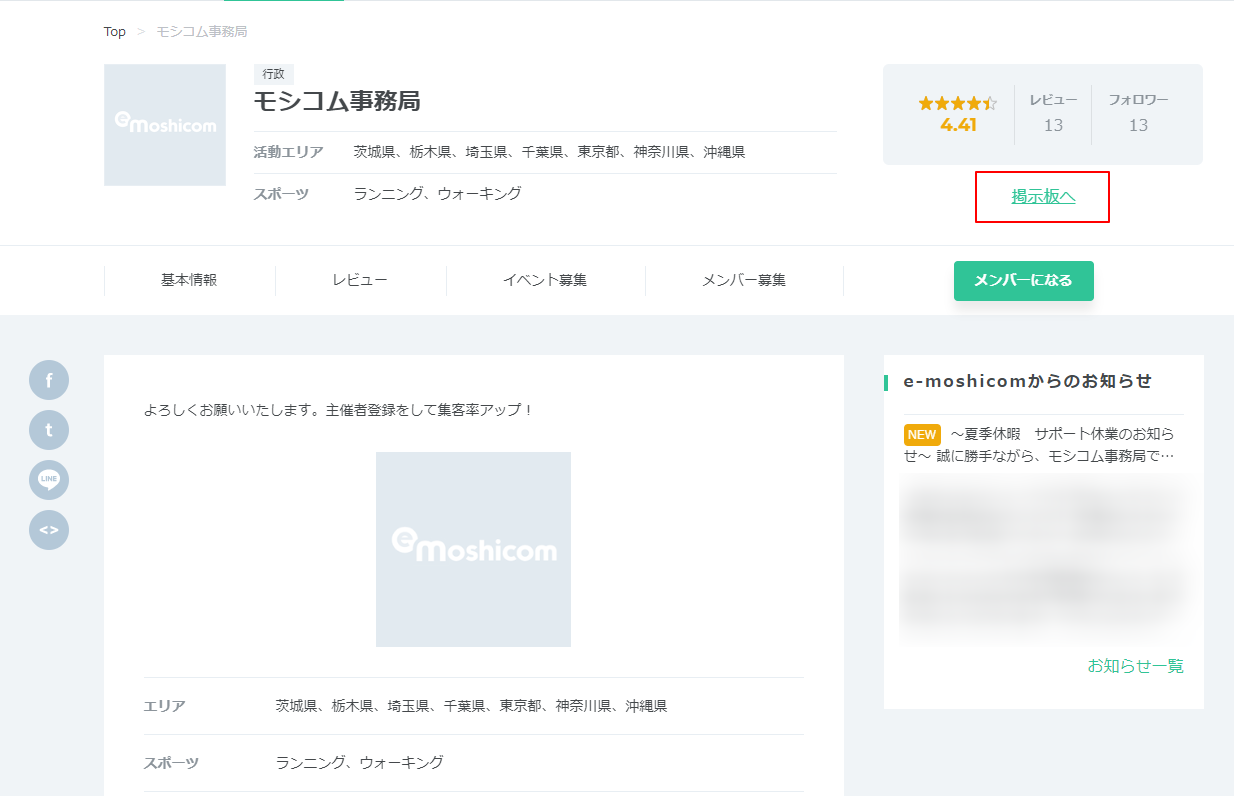Click the メンバーになる button
The image size is (1234, 796).
[x=1024, y=281]
